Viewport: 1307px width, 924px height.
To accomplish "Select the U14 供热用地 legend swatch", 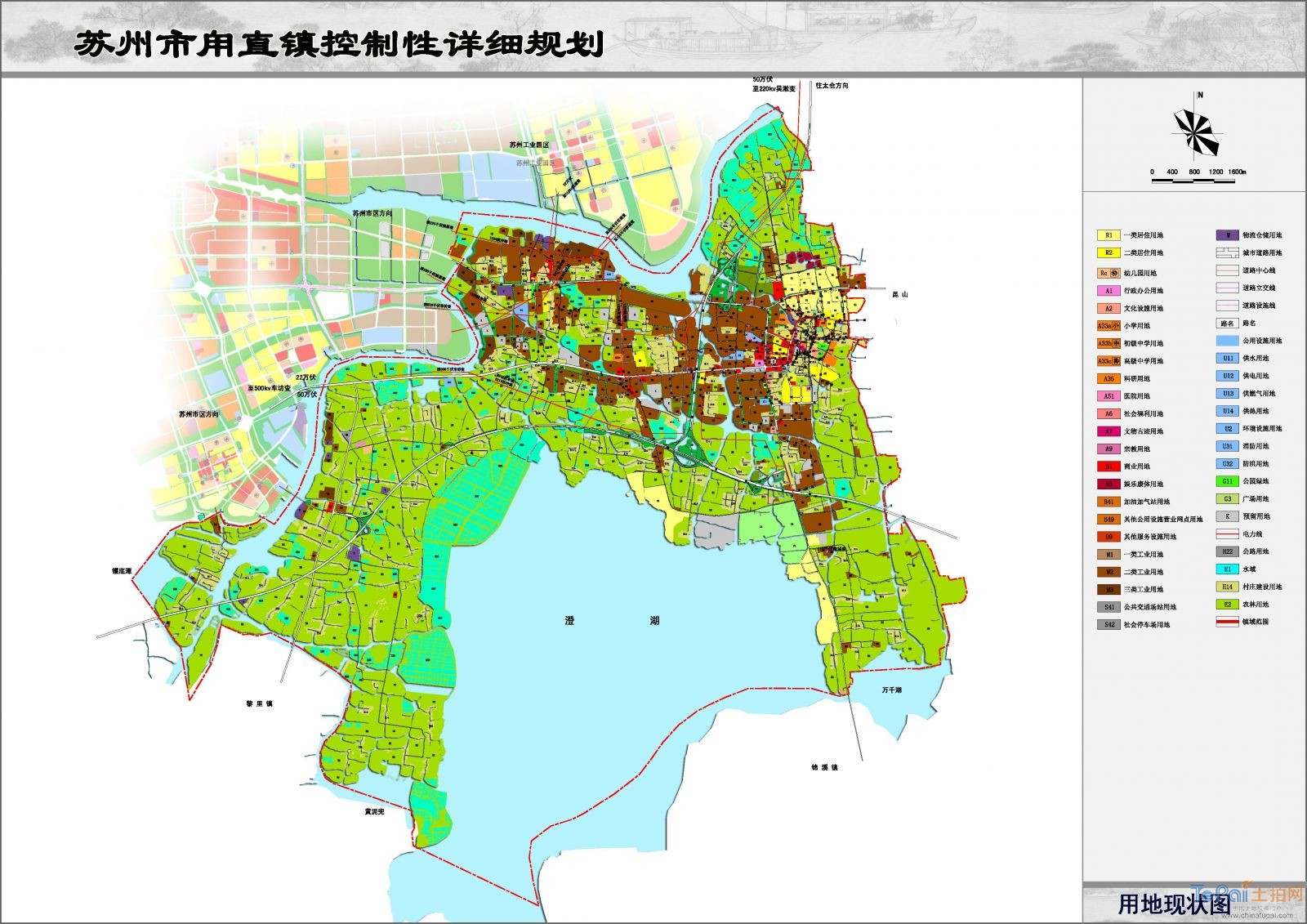I will tap(1228, 411).
